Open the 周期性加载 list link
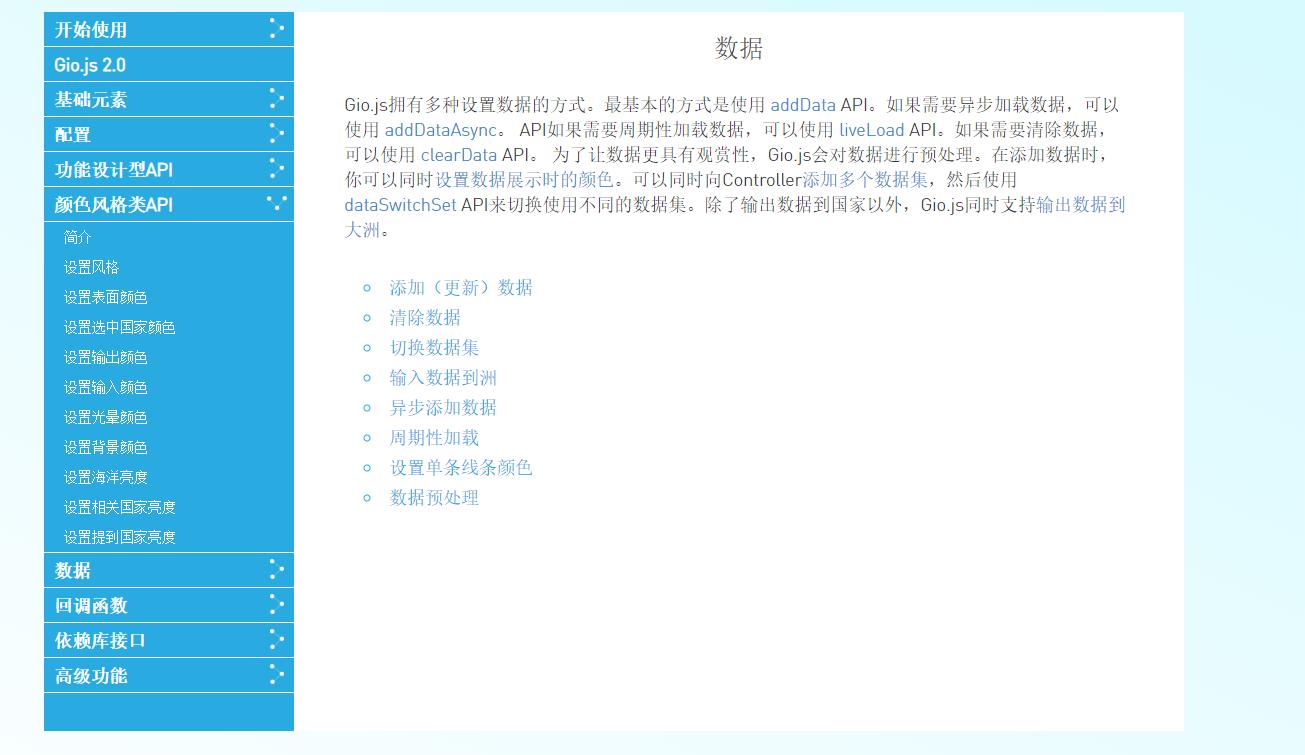This screenshot has width=1305, height=755. click(434, 437)
